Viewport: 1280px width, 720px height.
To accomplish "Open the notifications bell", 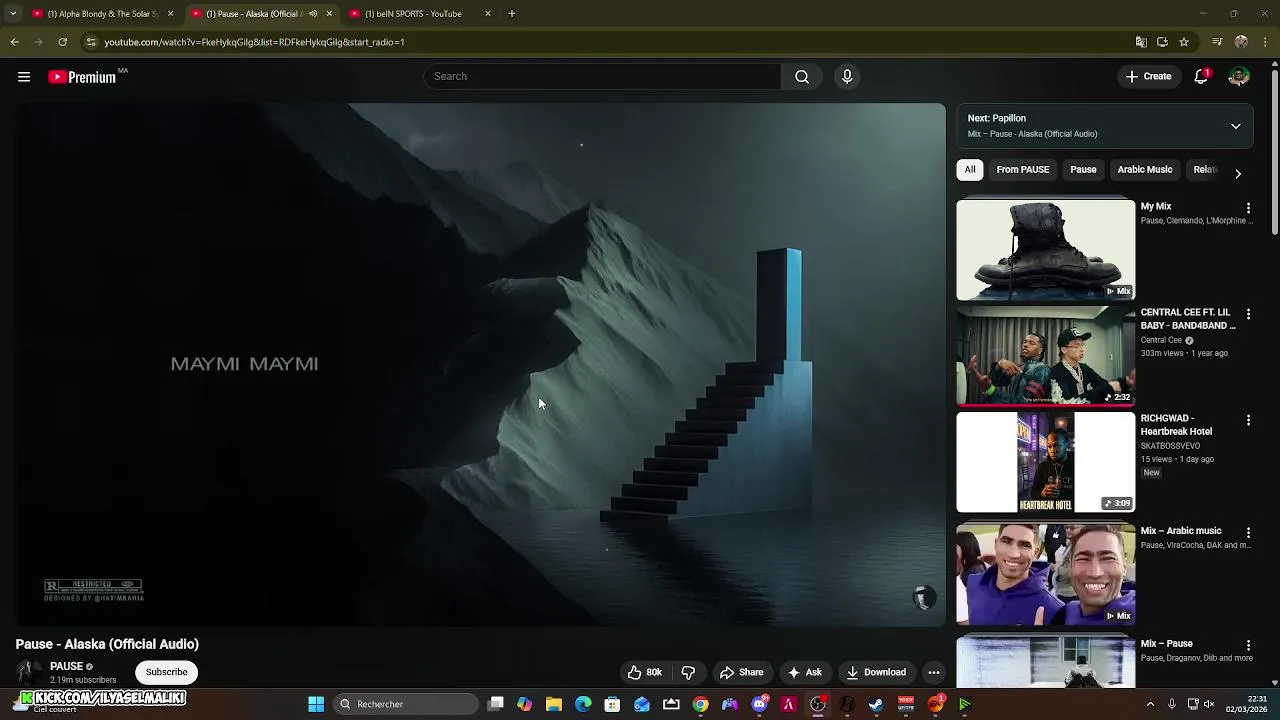I will point(1201,77).
